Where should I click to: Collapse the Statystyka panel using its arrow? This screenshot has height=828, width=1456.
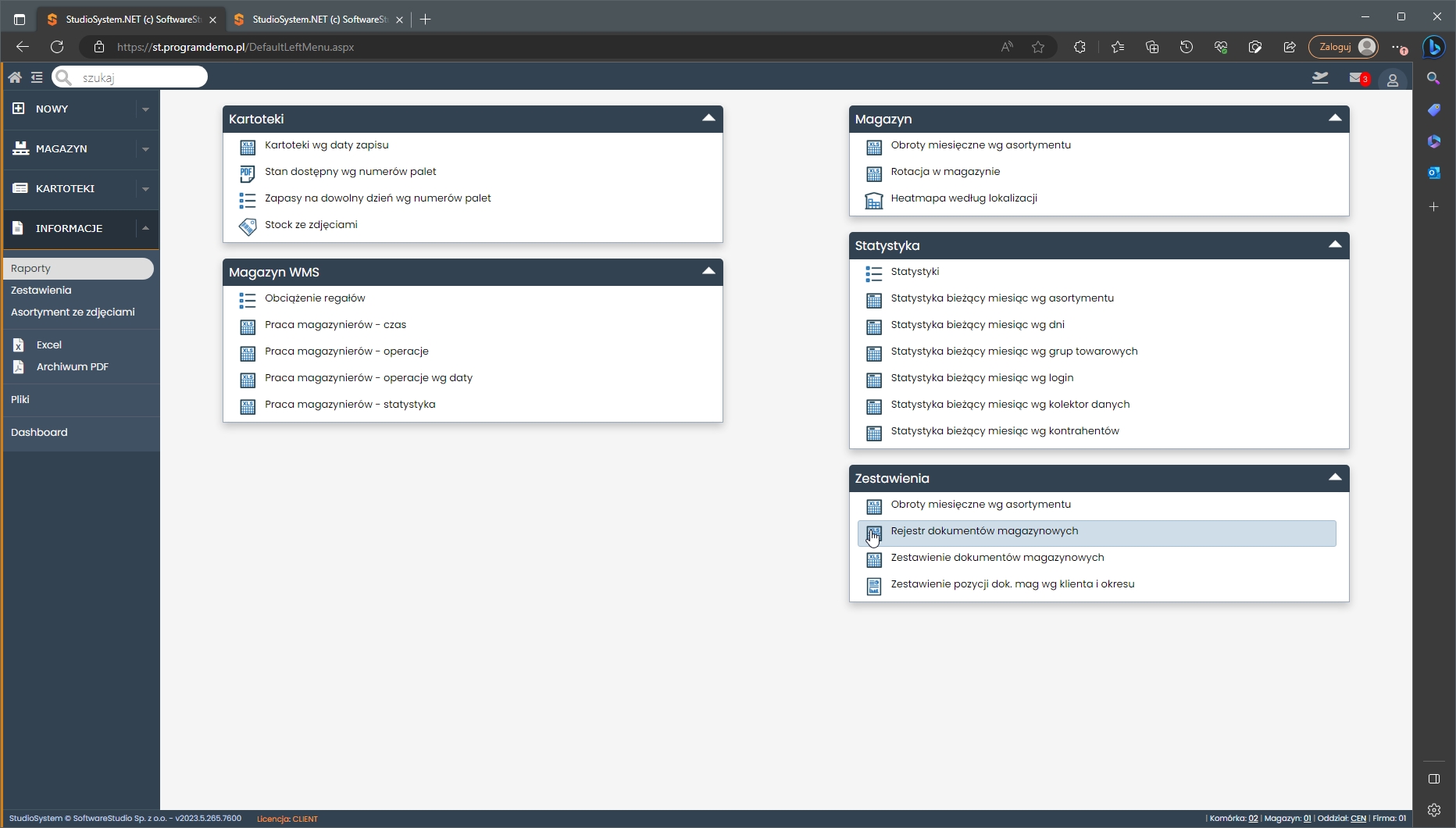pos(1335,244)
